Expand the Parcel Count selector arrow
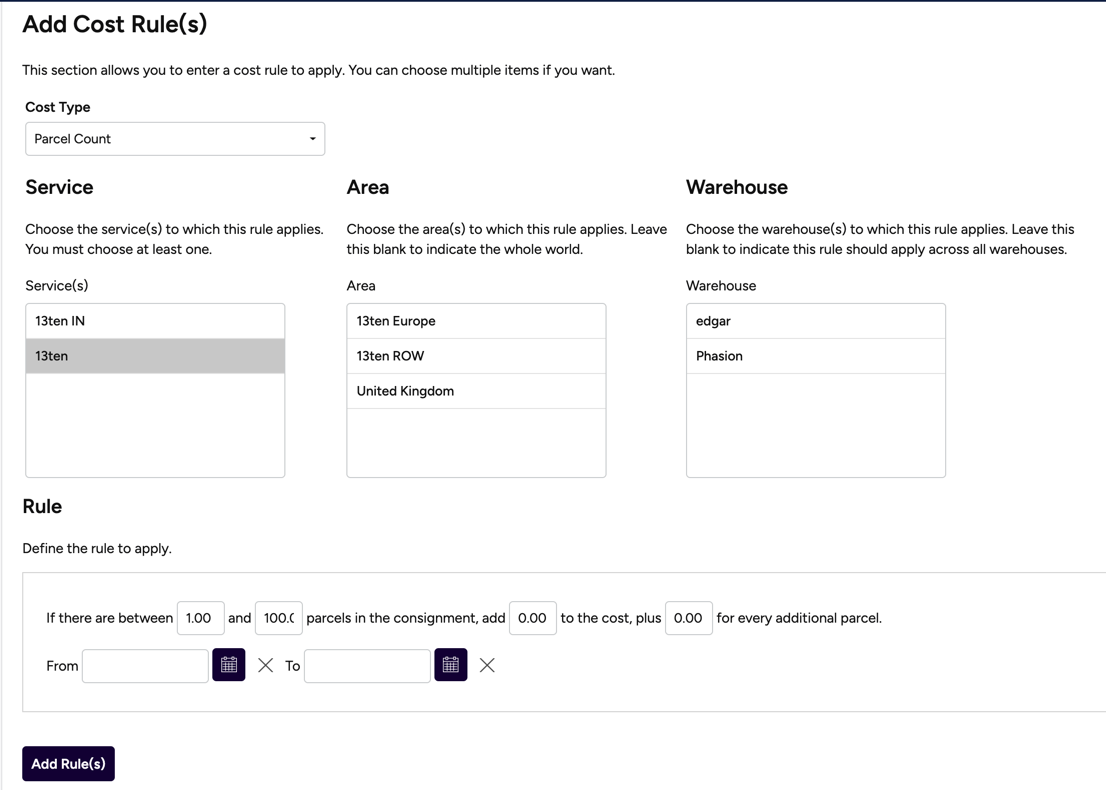This screenshot has width=1106, height=790. 313,138
